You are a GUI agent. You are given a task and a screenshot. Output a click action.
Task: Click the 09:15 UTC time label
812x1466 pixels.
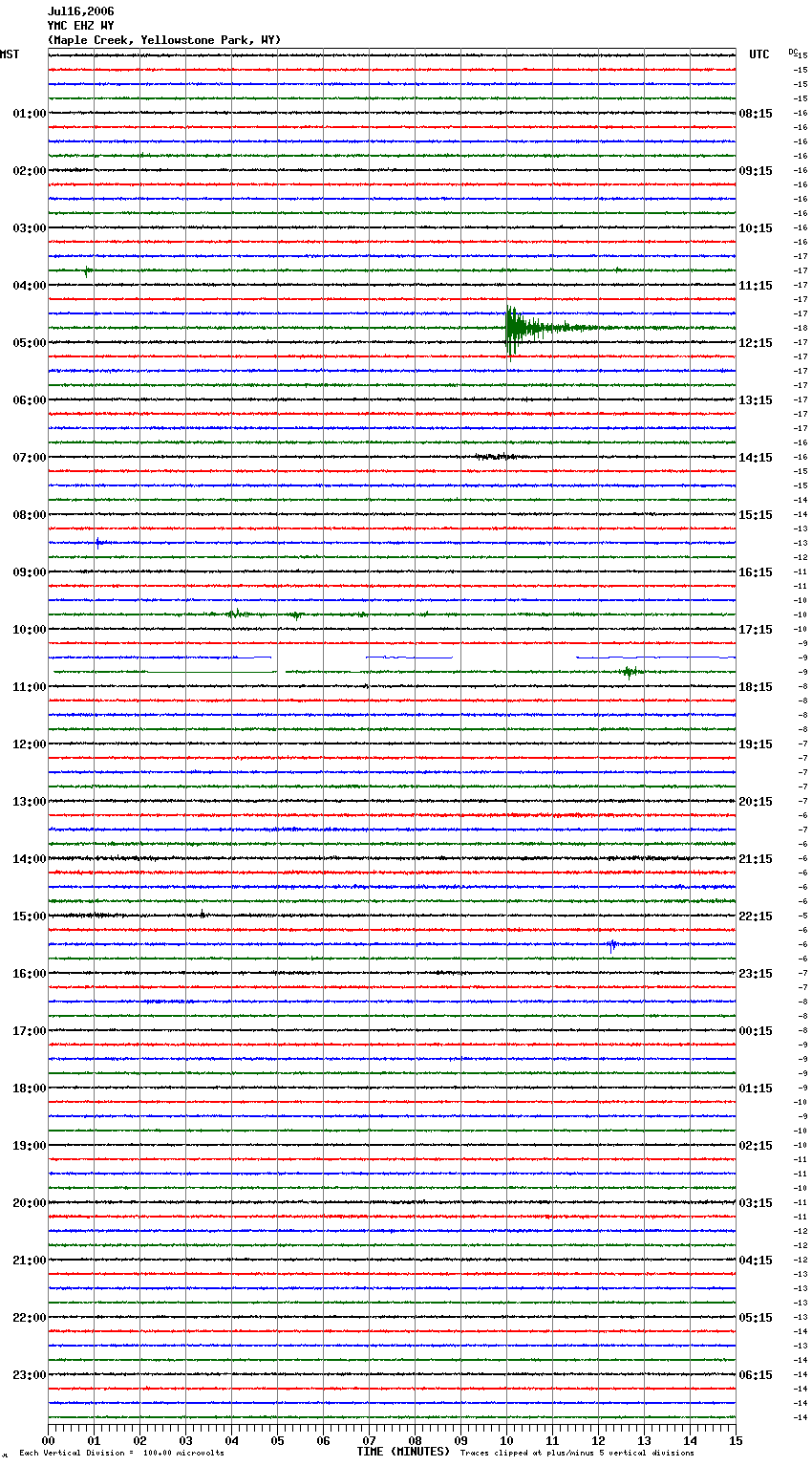pyautogui.click(x=756, y=171)
